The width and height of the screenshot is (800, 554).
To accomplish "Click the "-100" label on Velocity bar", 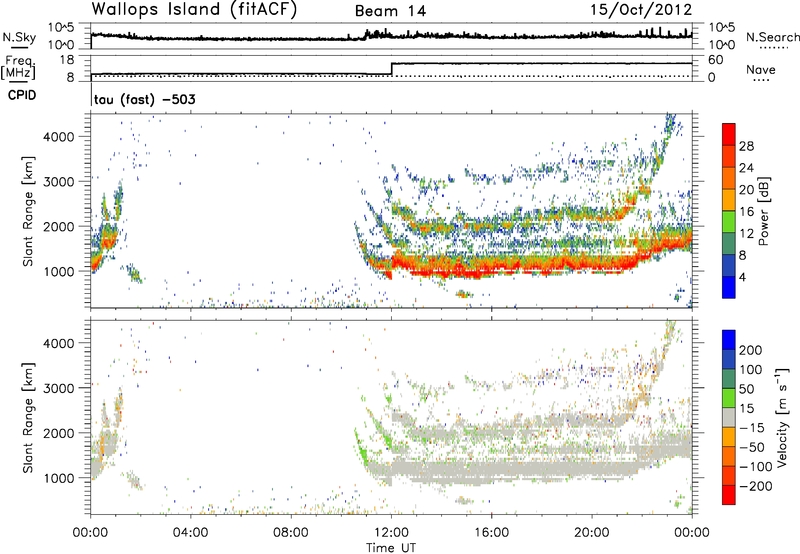I will [x=756, y=466].
